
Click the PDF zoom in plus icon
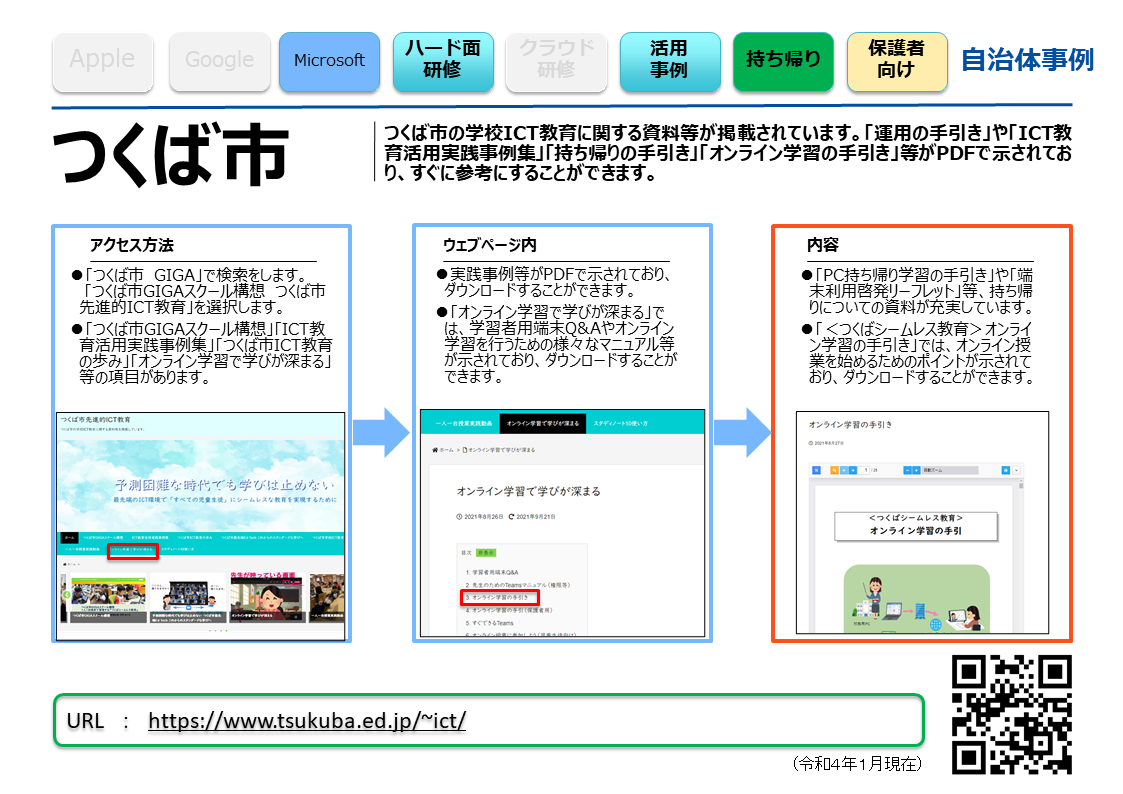[x=916, y=470]
